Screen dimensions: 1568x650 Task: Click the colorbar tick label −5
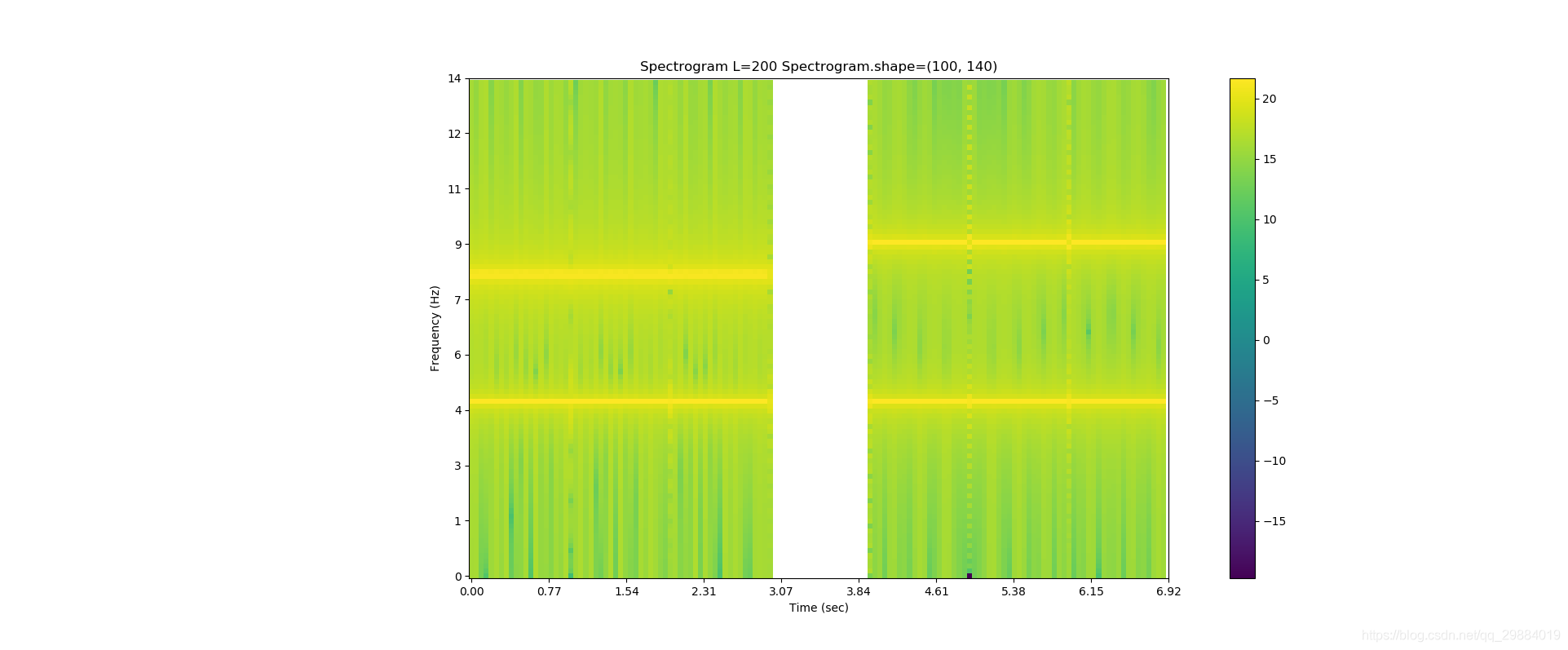pyautogui.click(x=1270, y=400)
